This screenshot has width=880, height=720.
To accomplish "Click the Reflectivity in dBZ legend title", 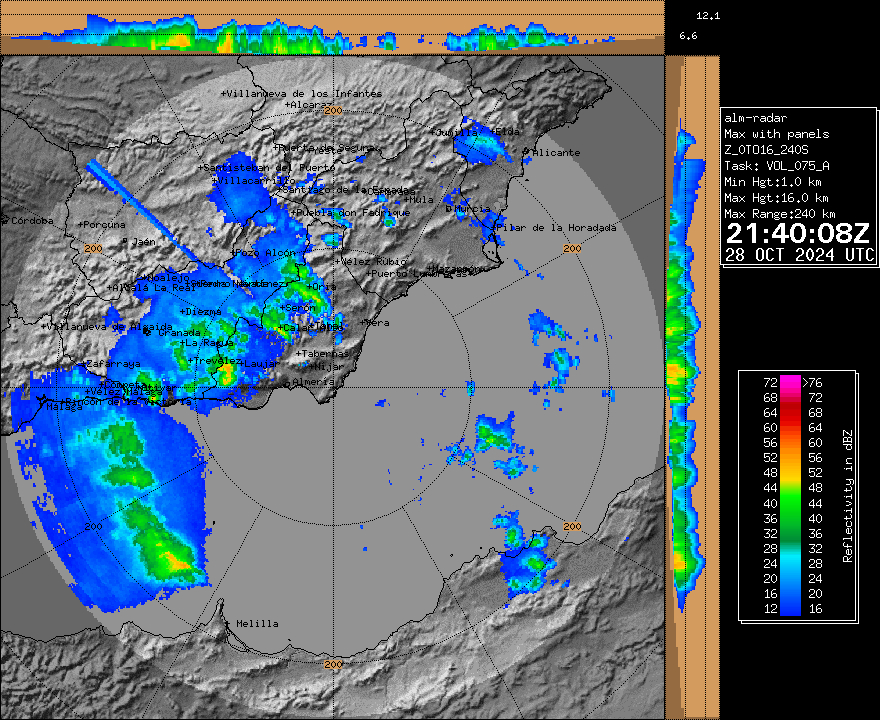I will (847, 494).
